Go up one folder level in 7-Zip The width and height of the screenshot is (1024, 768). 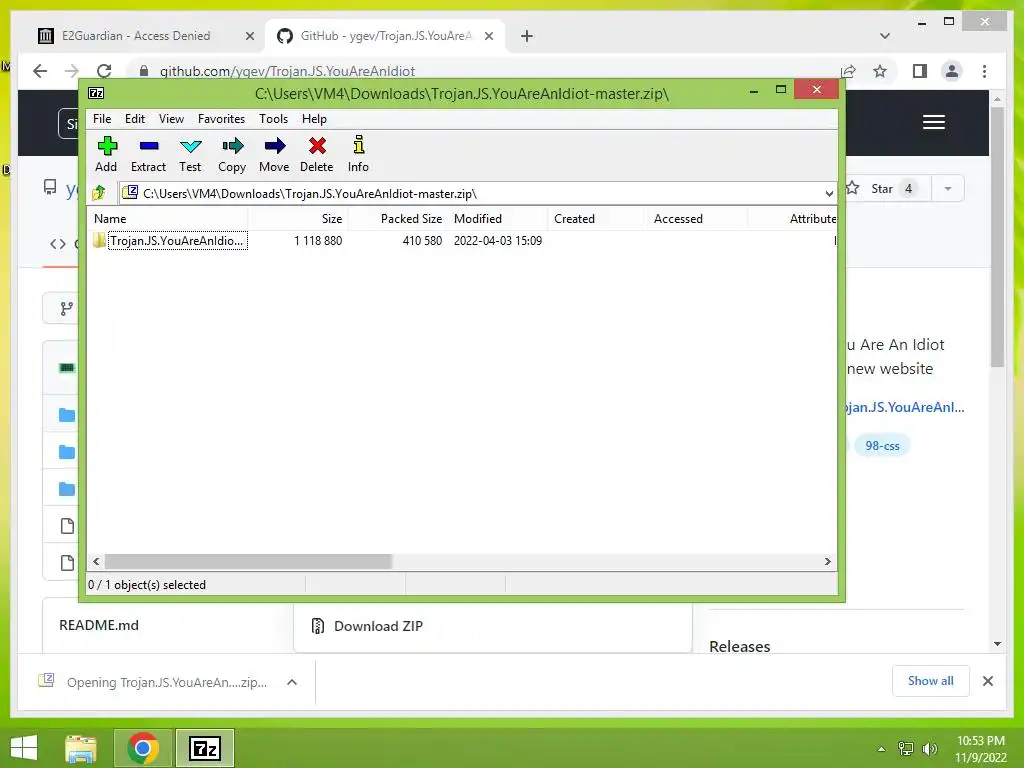pyautogui.click(x=99, y=193)
